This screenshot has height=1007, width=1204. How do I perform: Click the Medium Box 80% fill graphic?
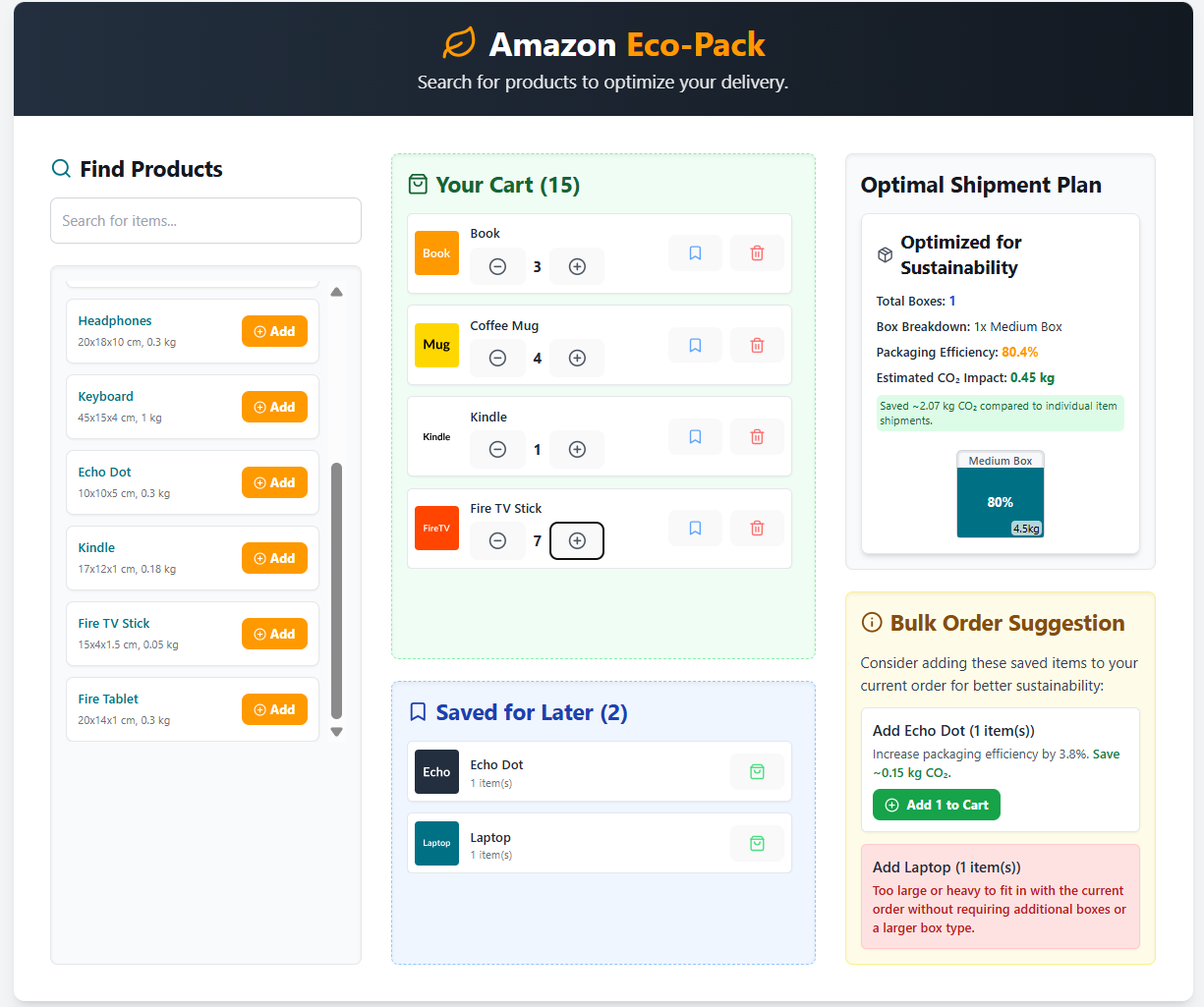click(x=1001, y=494)
